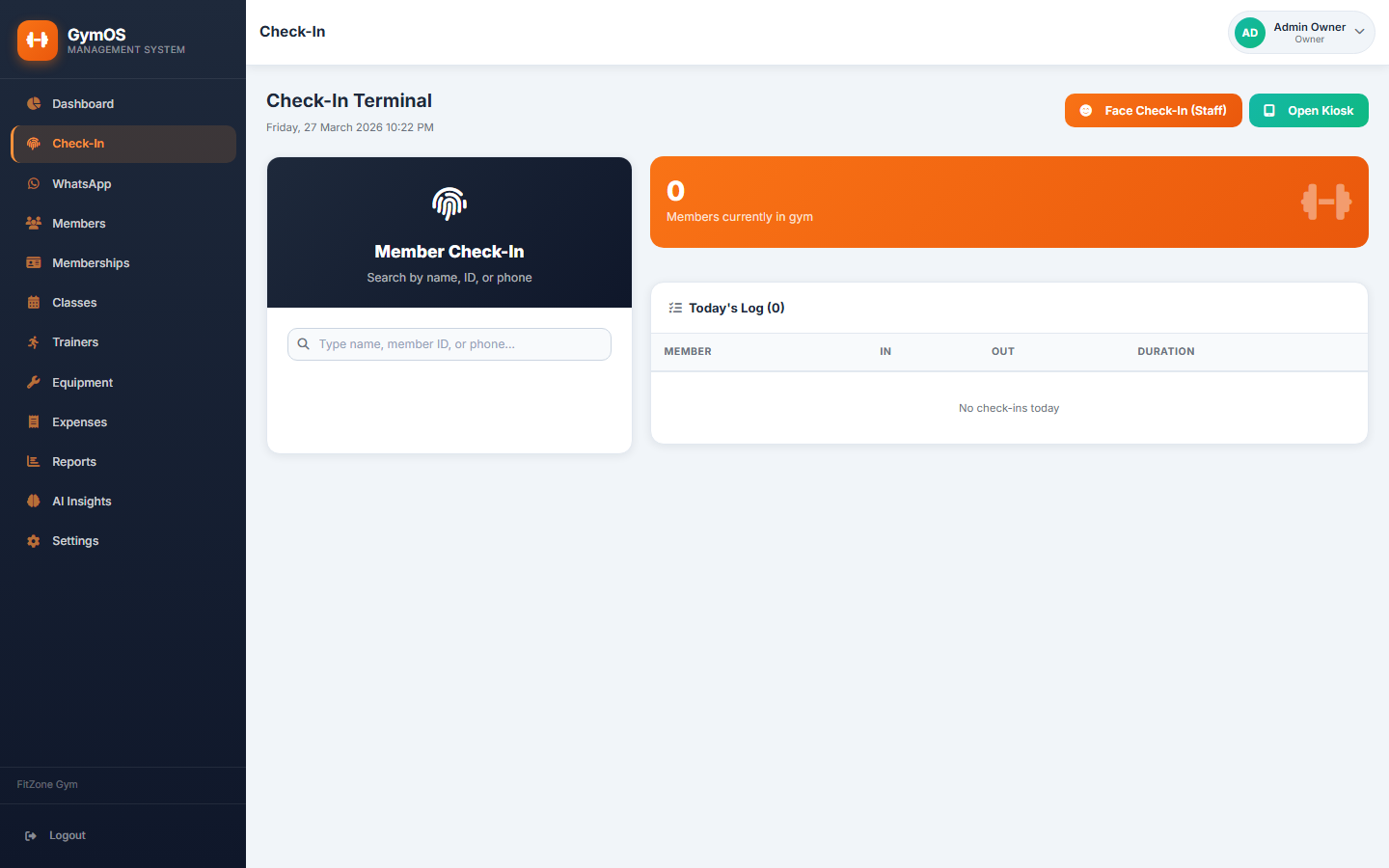This screenshot has width=1389, height=868.
Task: Launch Open Kiosk mode
Action: point(1309,111)
